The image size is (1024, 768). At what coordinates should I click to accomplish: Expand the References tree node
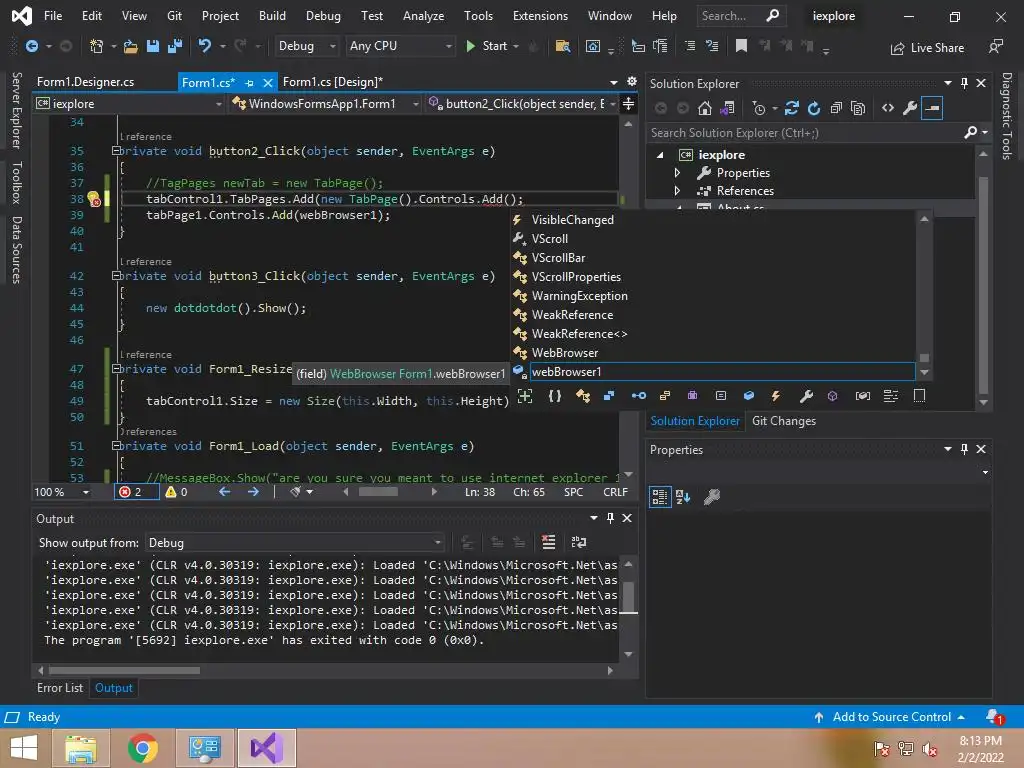tap(677, 191)
